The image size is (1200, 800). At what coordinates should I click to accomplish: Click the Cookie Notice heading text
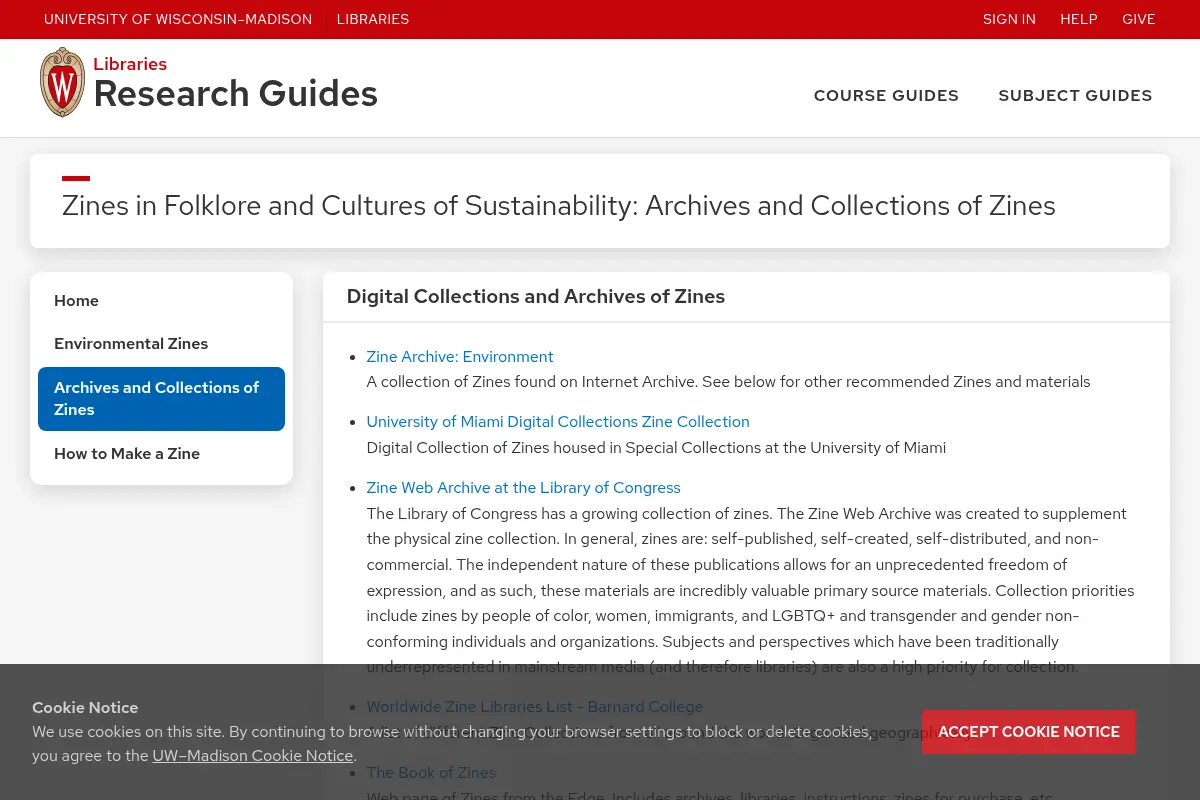click(85, 708)
